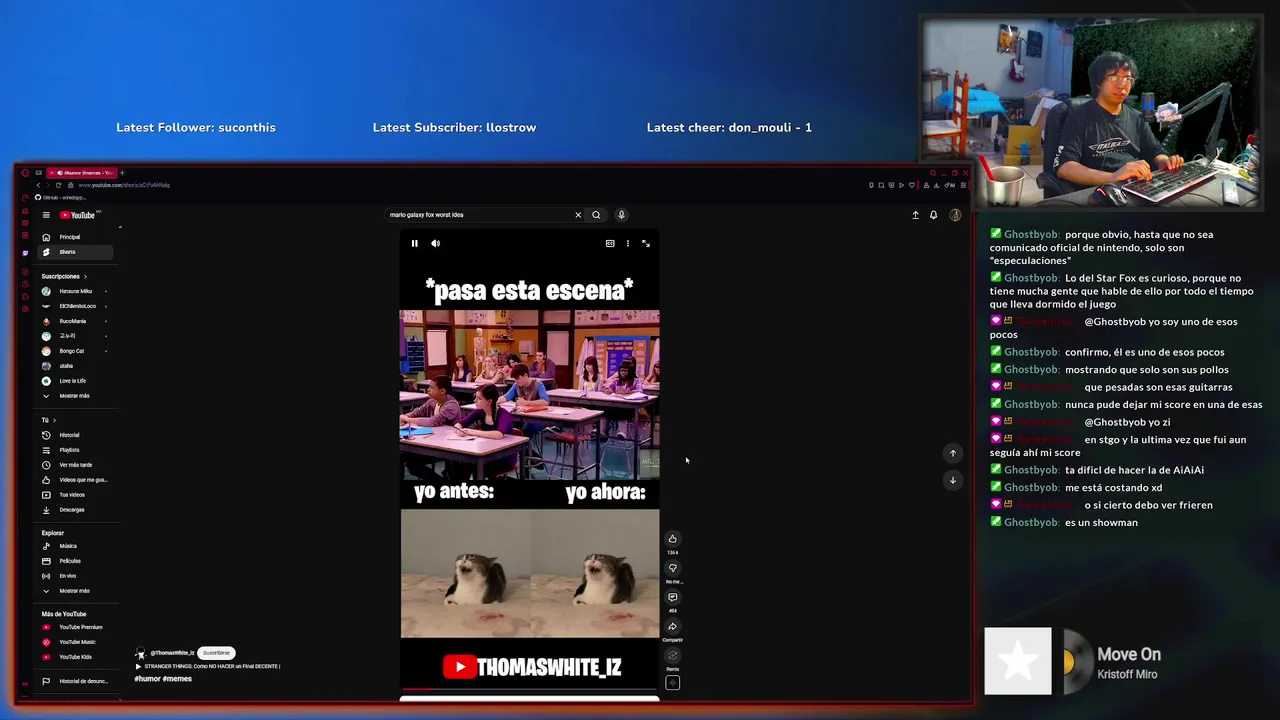The image size is (1280, 720).
Task: Go to the next Short
Action: pos(952,480)
